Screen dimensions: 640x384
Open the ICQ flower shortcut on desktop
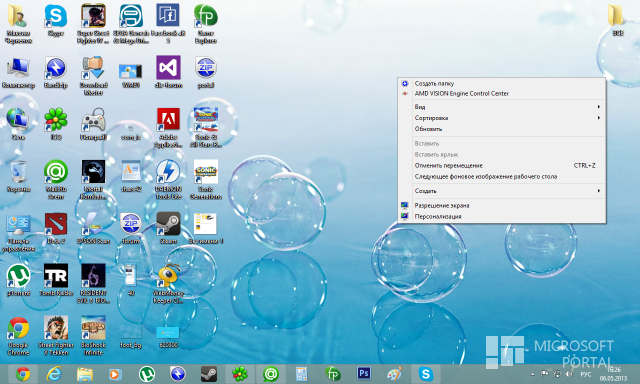click(x=56, y=124)
